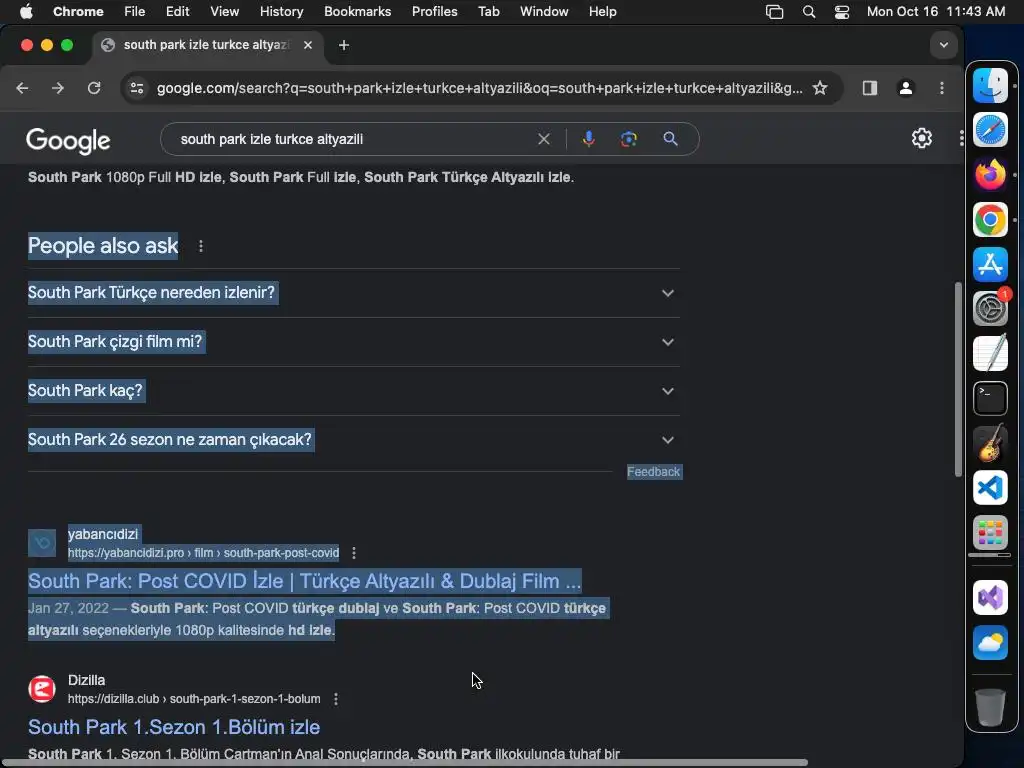
Task: Open options for the Dizilla result
Action: pyautogui.click(x=336, y=699)
